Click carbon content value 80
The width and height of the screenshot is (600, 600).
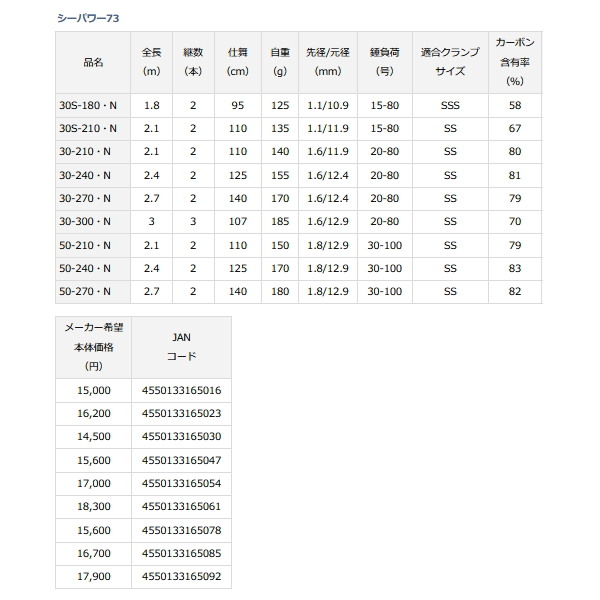(x=515, y=152)
